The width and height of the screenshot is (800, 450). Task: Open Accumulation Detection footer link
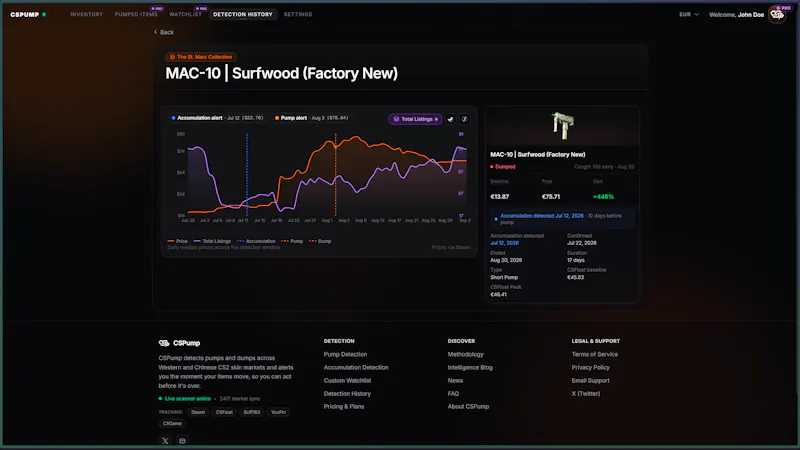[356, 367]
